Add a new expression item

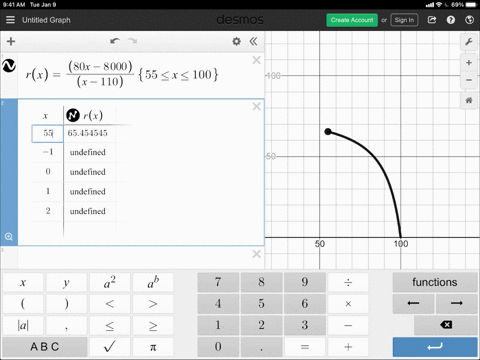tap(11, 41)
